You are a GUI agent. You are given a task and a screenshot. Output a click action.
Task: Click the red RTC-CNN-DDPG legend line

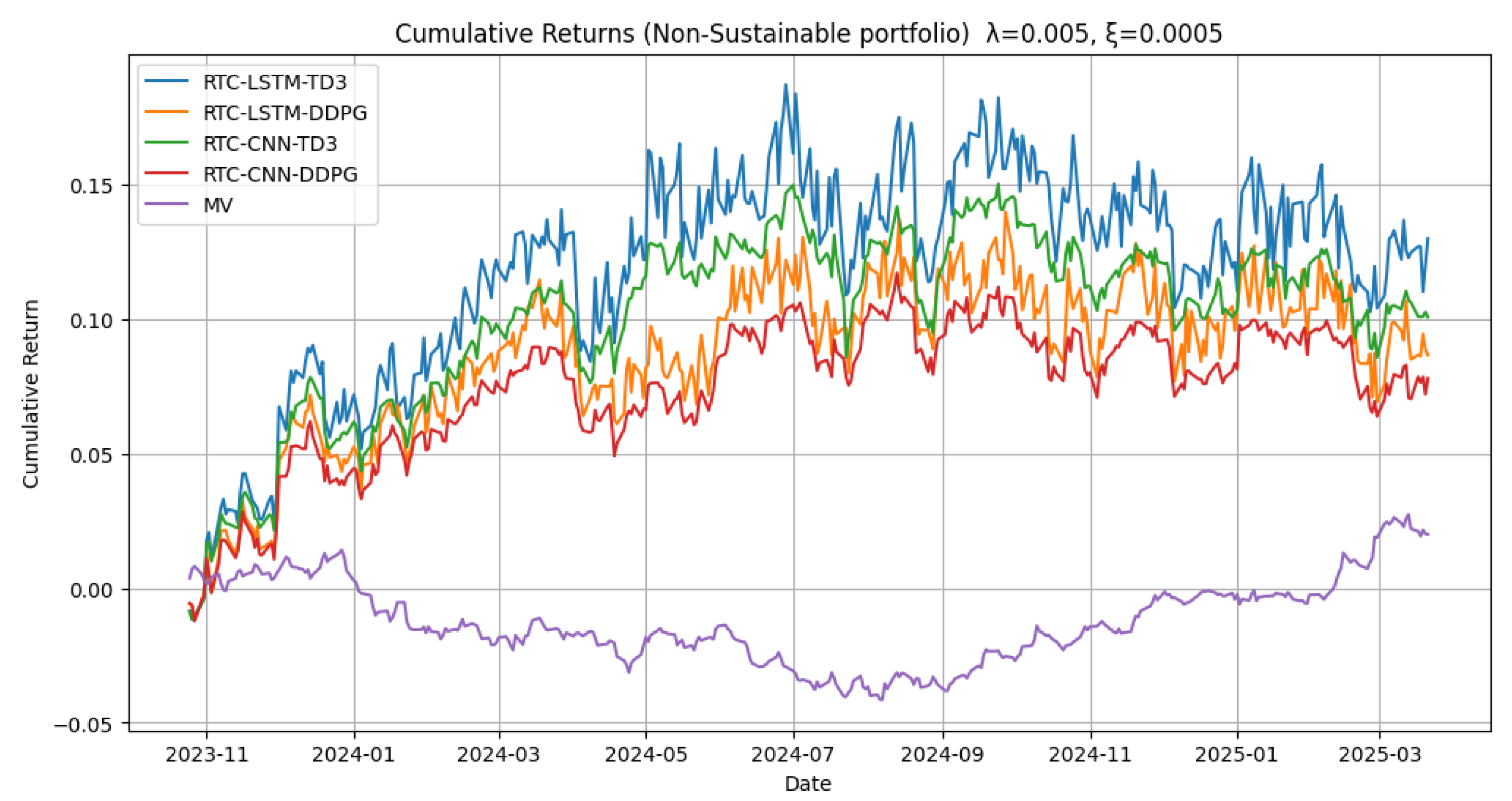[x=167, y=173]
